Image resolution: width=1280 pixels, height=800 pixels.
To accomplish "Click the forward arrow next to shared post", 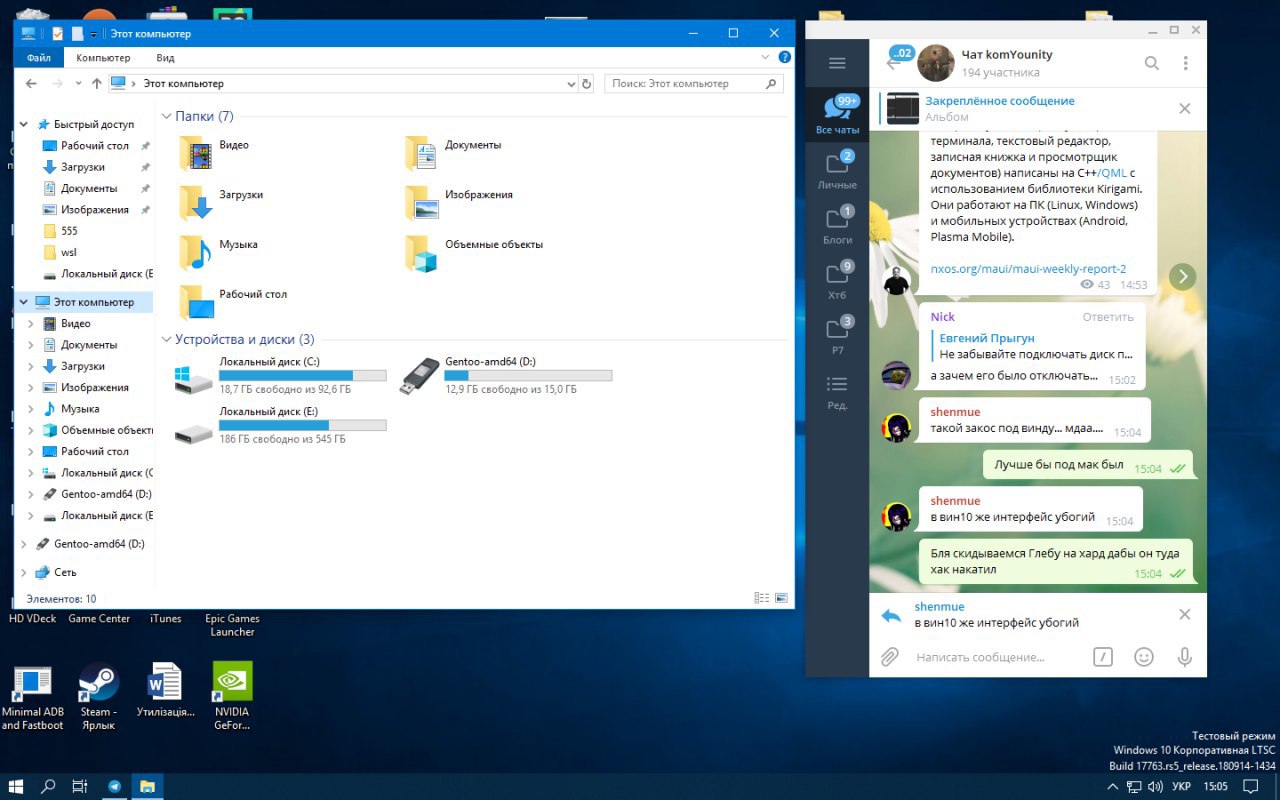I will 1183,276.
